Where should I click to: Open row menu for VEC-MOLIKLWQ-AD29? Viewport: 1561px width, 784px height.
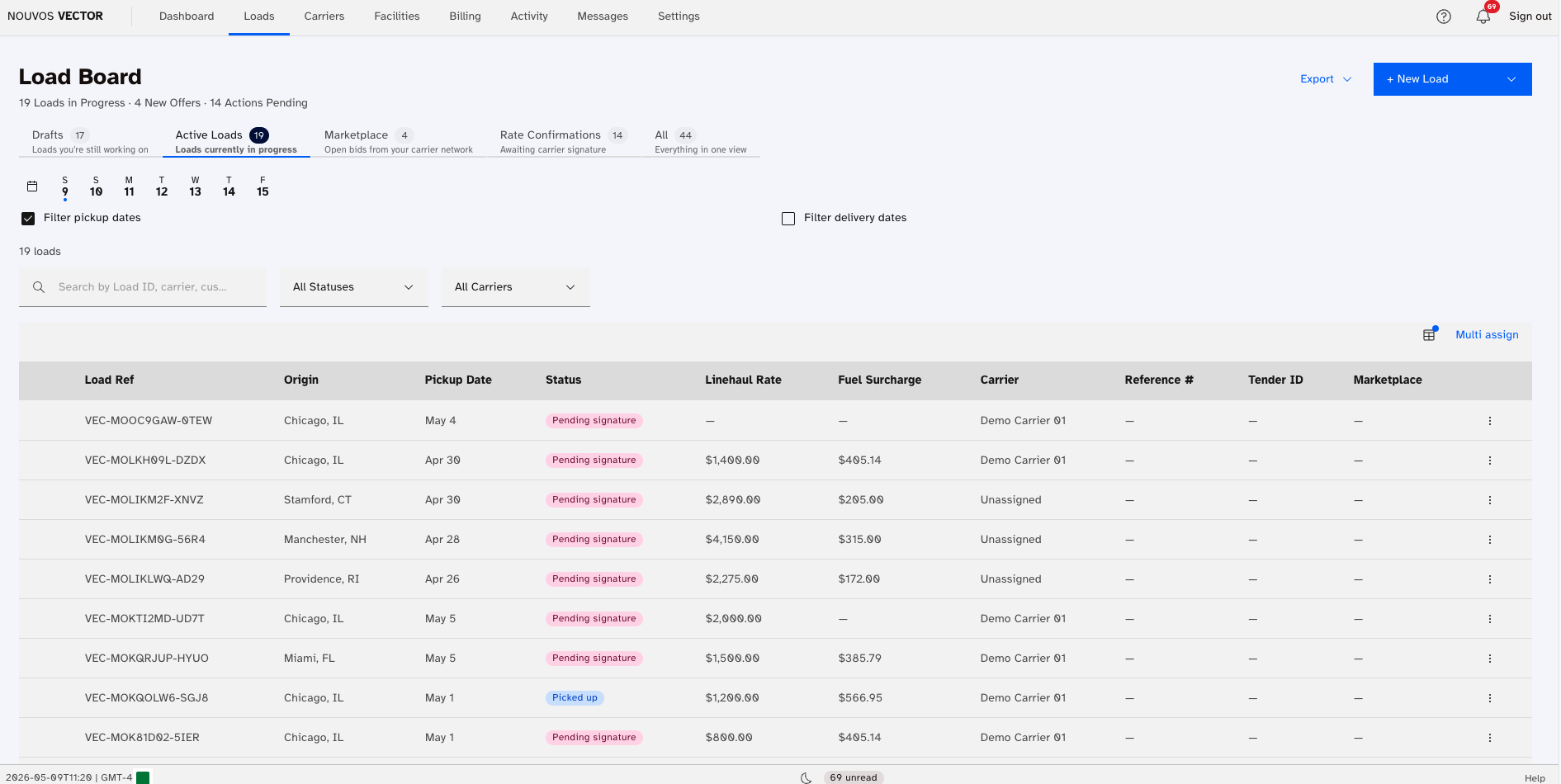click(1490, 579)
